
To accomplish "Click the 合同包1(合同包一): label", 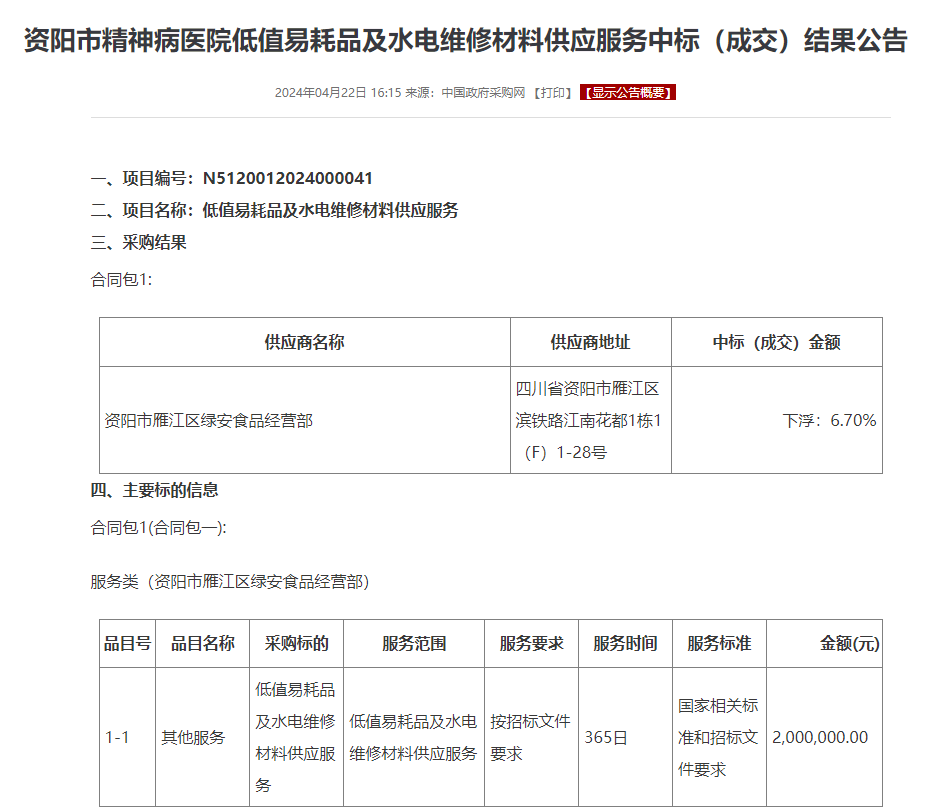I will (x=159, y=528).
